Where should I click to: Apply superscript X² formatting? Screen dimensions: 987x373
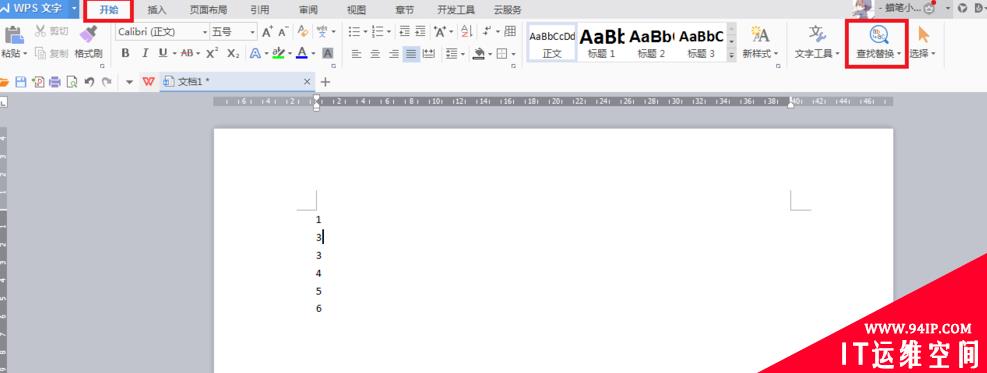click(x=212, y=53)
